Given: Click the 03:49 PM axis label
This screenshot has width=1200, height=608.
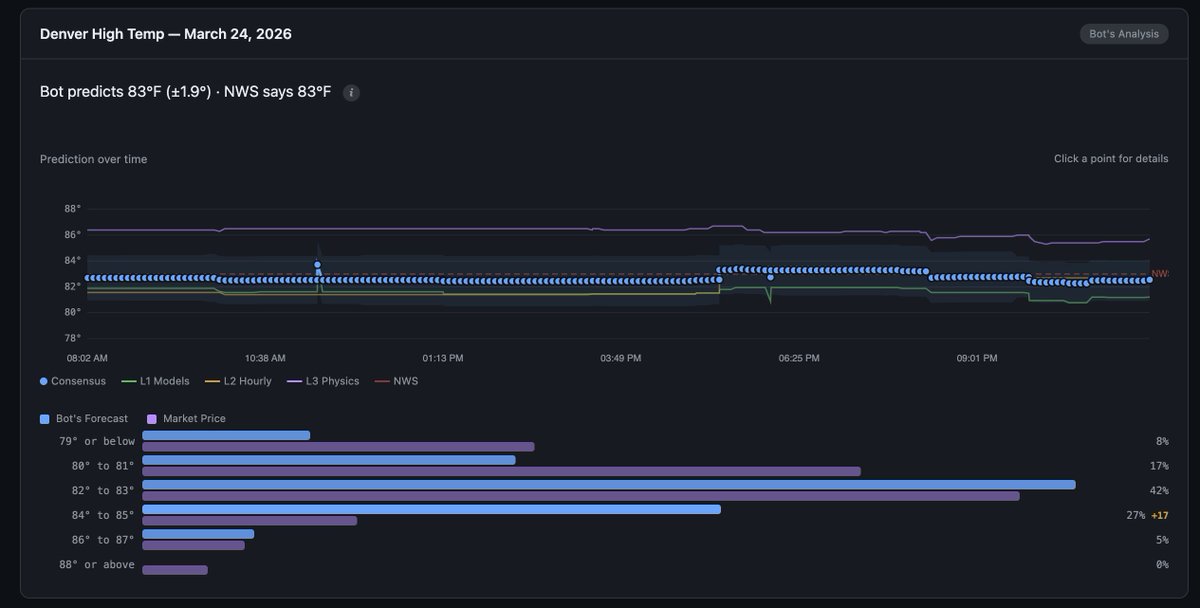Looking at the screenshot, I should tap(621, 358).
